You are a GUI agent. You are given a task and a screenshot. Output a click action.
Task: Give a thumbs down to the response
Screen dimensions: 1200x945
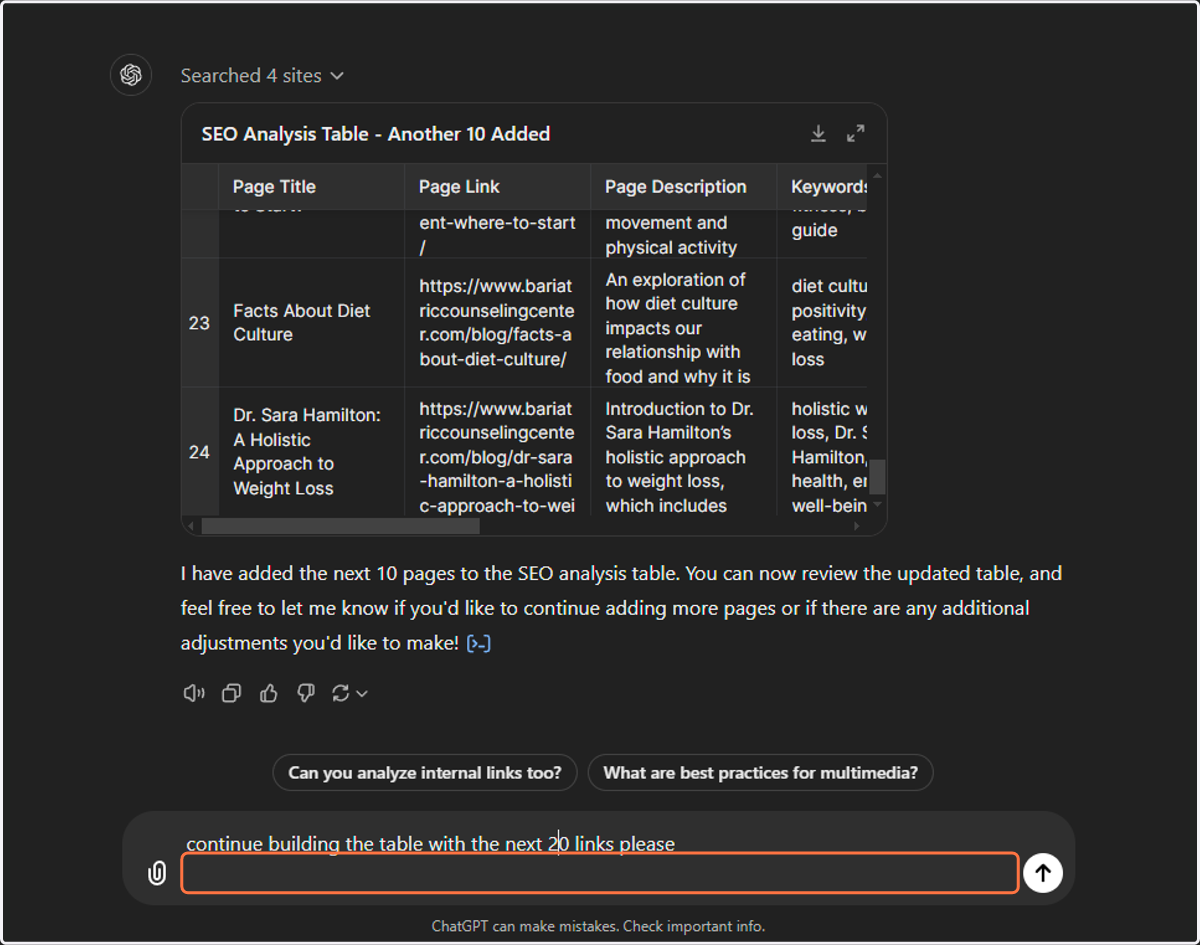click(x=306, y=693)
